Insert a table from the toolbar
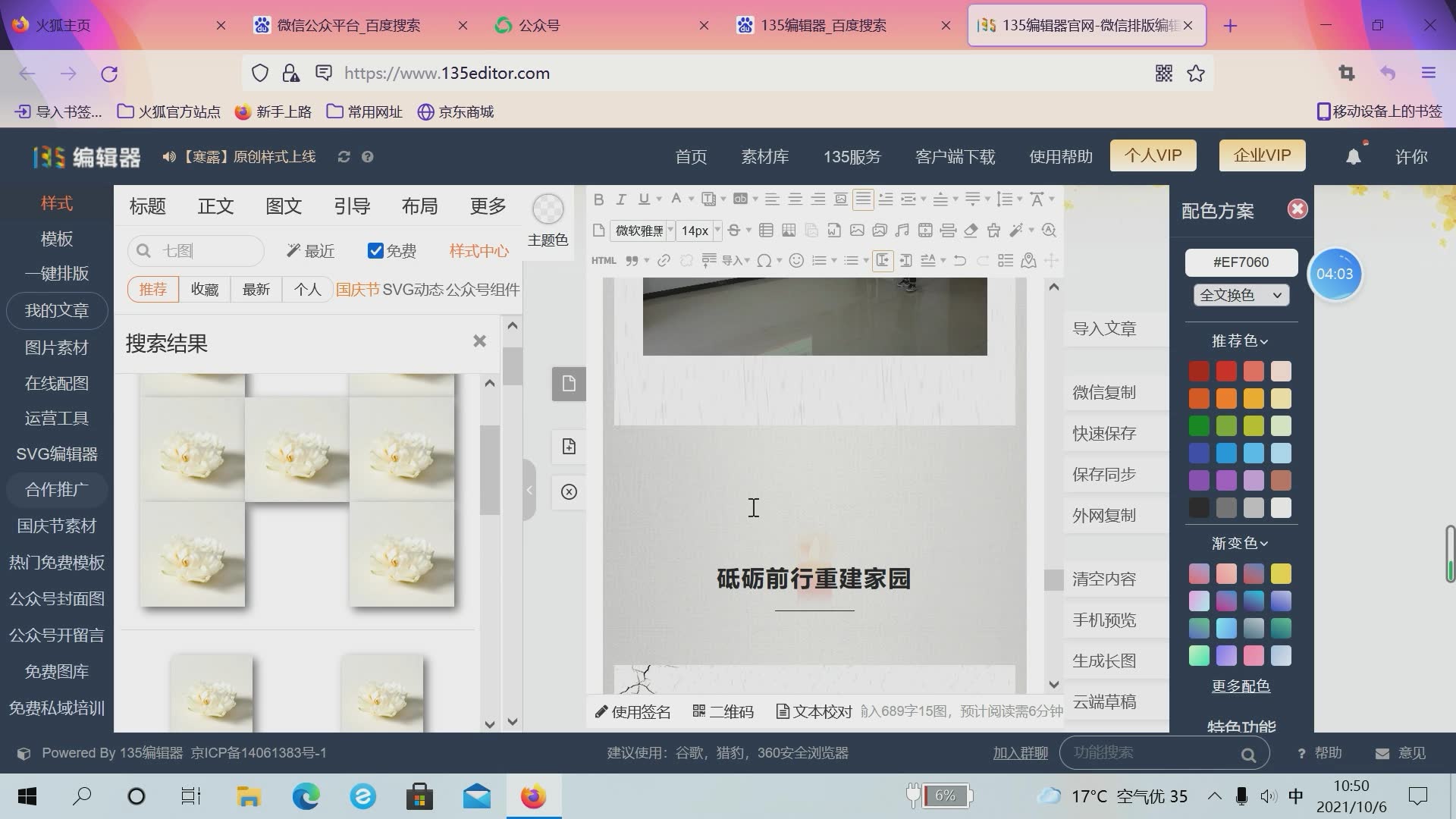 766,231
